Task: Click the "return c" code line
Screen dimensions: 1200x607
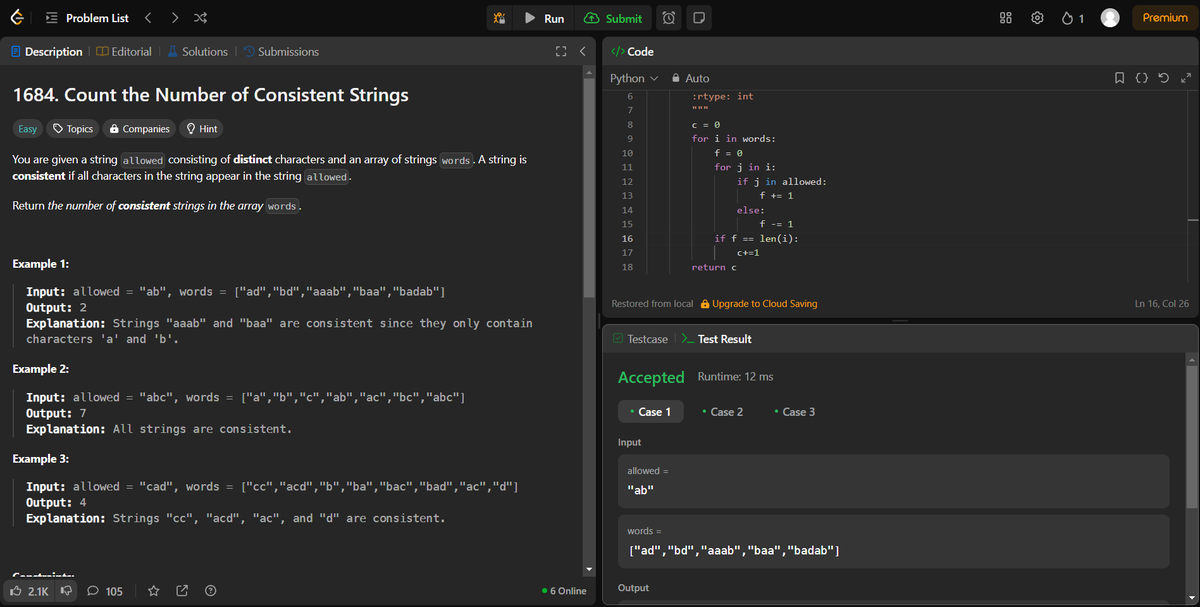Action: tap(714, 268)
